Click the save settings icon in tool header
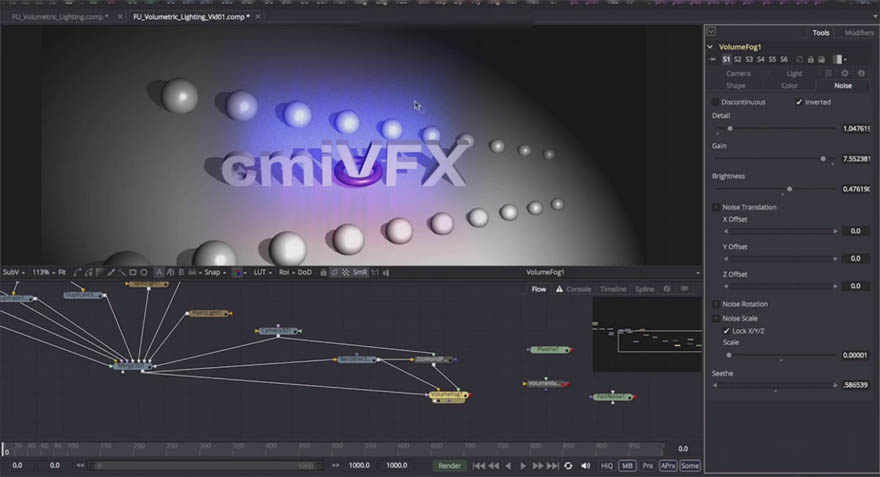 coord(822,59)
